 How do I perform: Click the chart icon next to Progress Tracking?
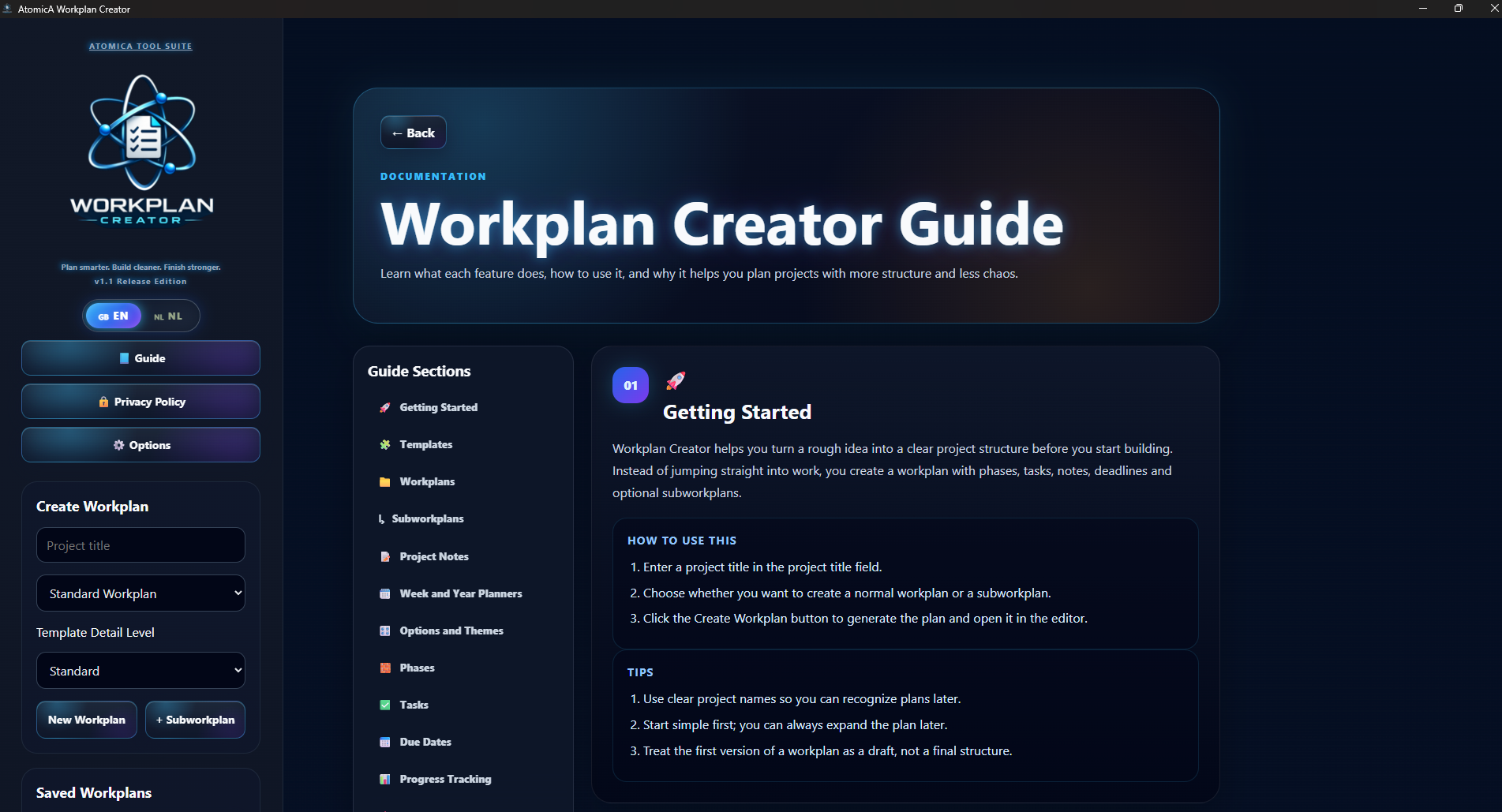point(385,780)
